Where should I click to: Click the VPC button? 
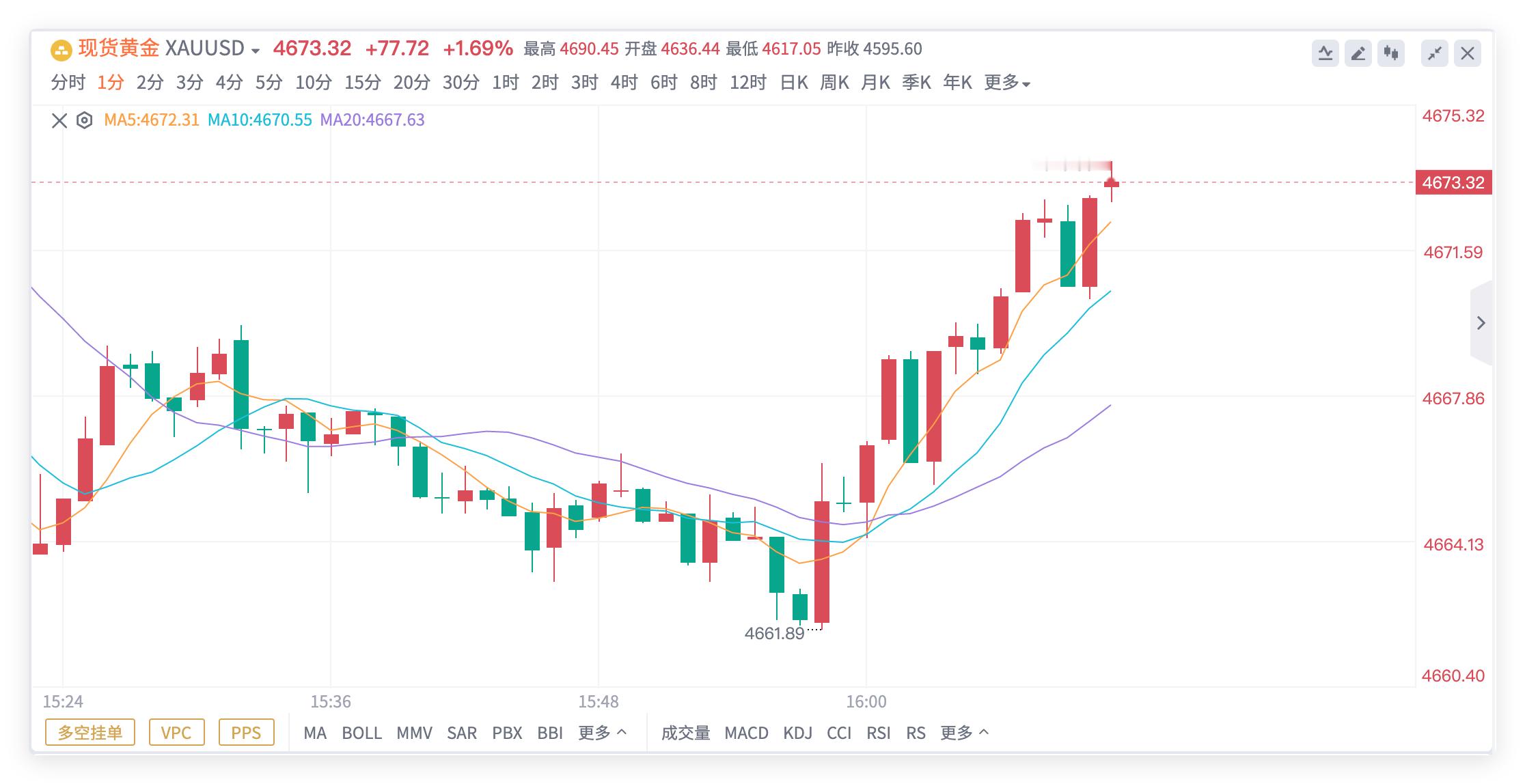coord(176,733)
